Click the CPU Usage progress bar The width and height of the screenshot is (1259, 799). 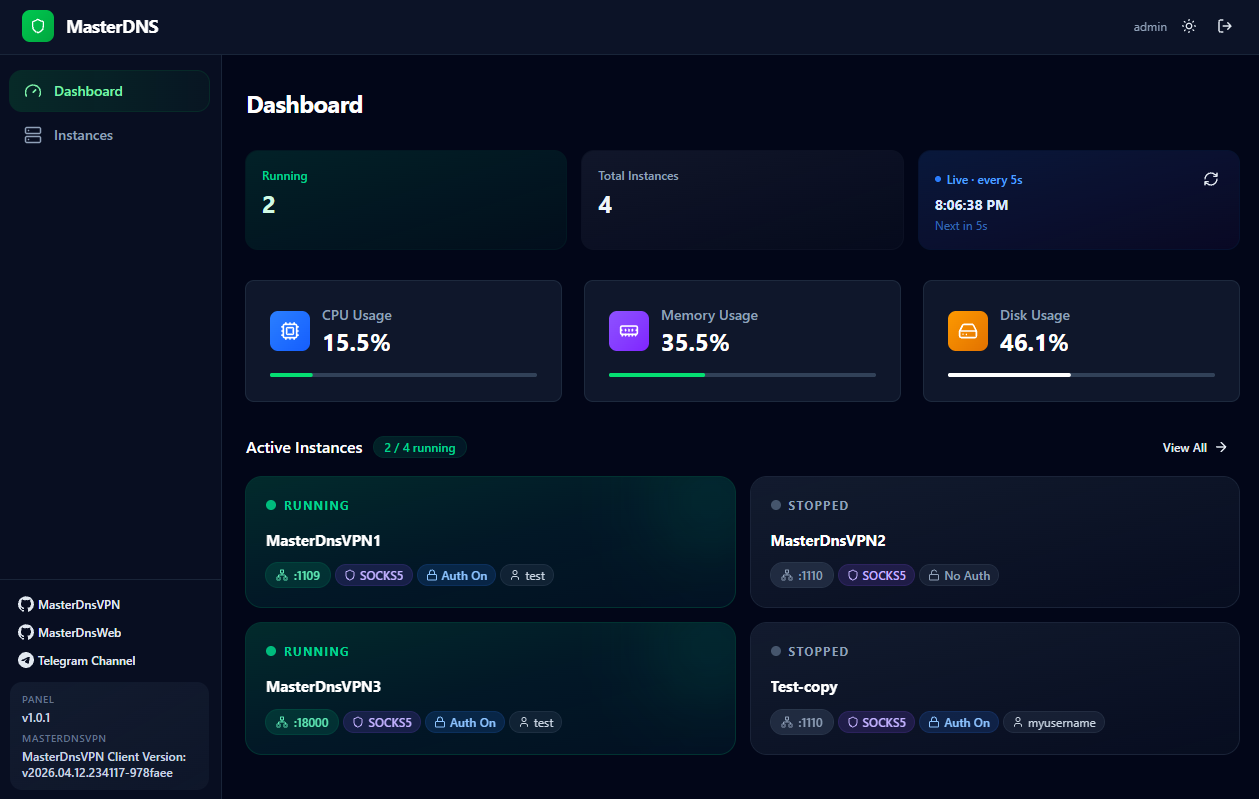[403, 375]
